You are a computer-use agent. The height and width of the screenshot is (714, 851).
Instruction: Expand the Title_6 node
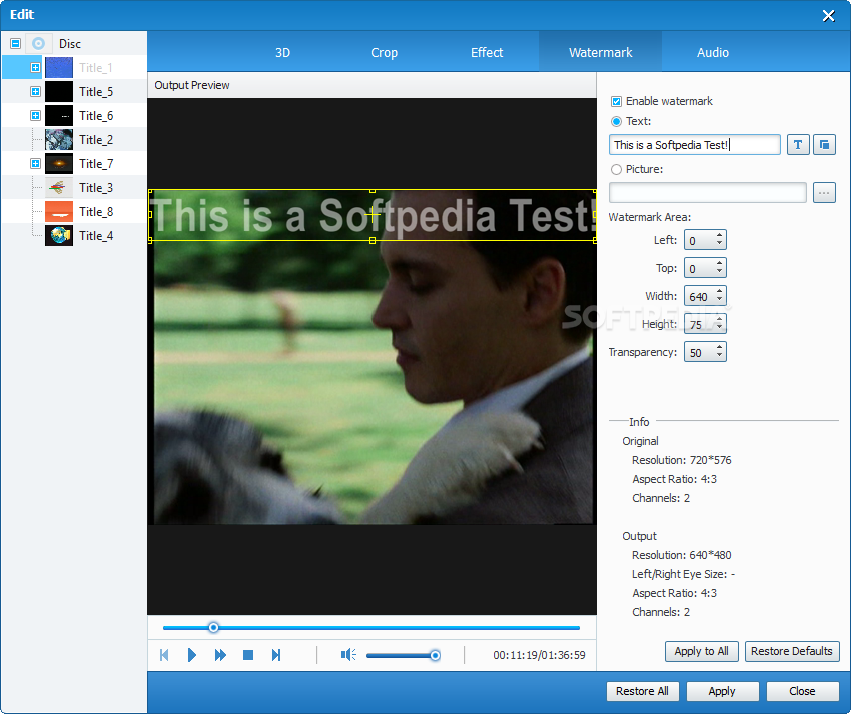(x=35, y=116)
